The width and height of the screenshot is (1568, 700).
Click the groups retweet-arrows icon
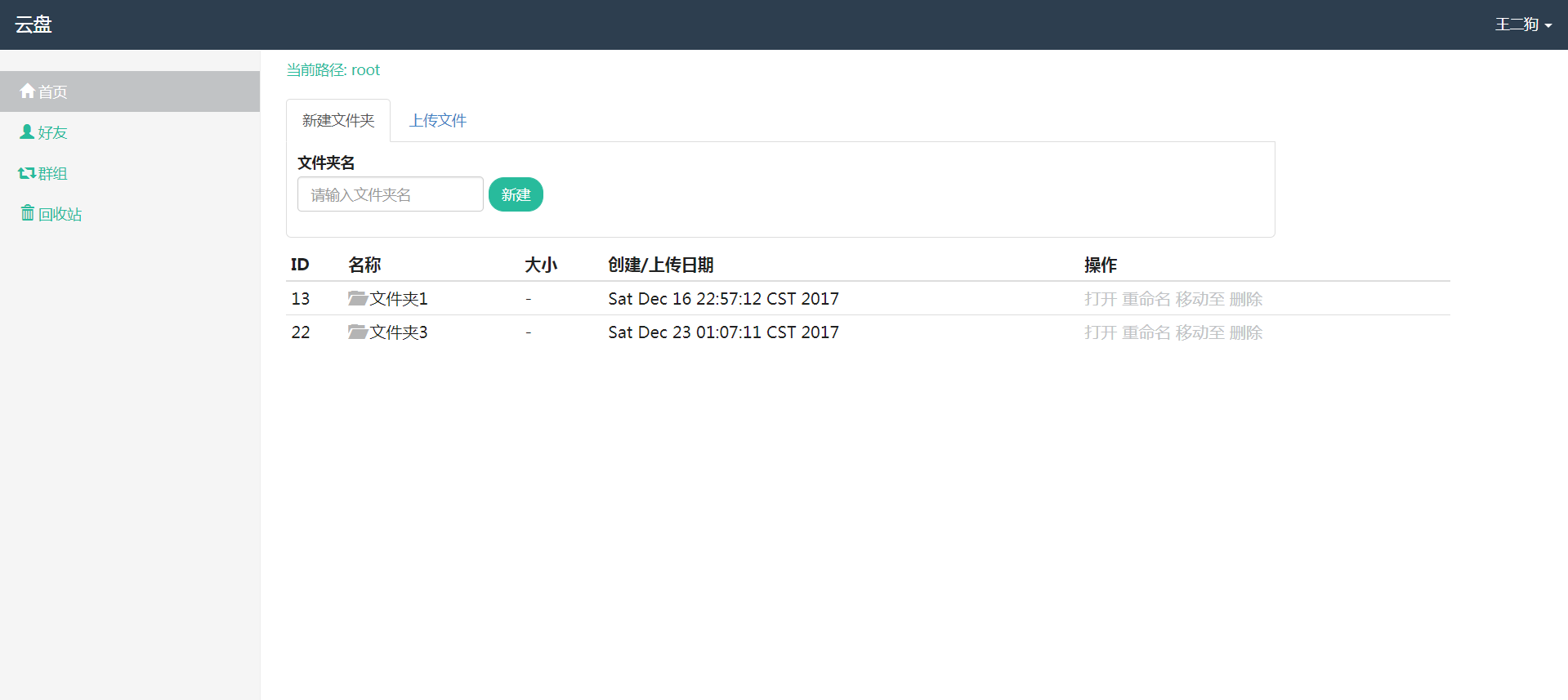click(27, 173)
